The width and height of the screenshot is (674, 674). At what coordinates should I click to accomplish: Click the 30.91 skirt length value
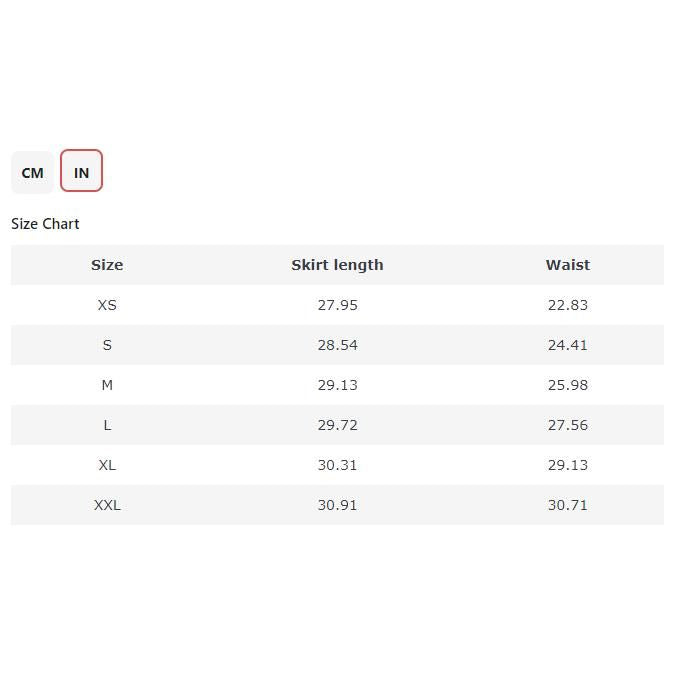(337, 505)
